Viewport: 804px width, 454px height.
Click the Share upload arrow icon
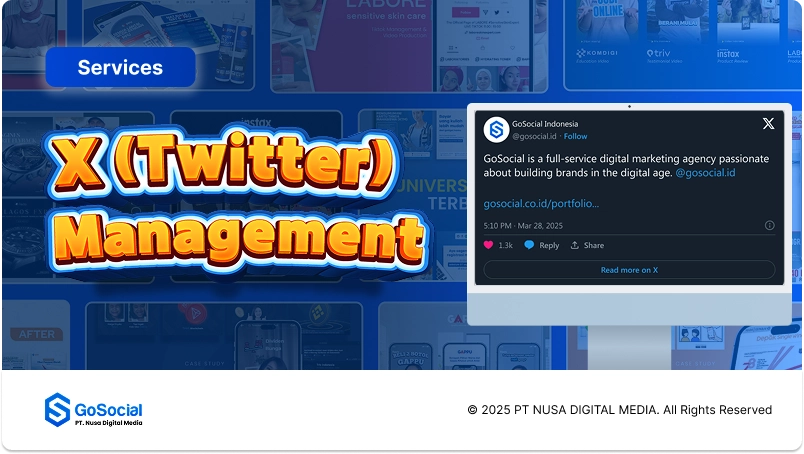point(575,245)
